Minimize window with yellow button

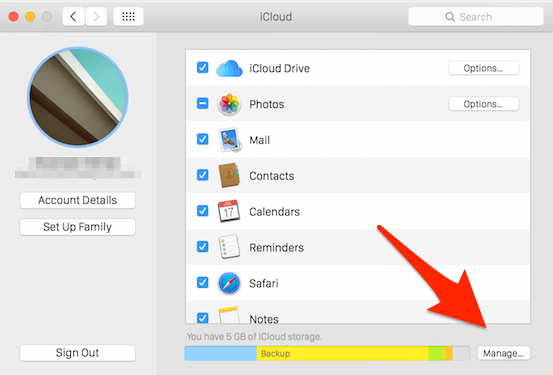point(30,17)
